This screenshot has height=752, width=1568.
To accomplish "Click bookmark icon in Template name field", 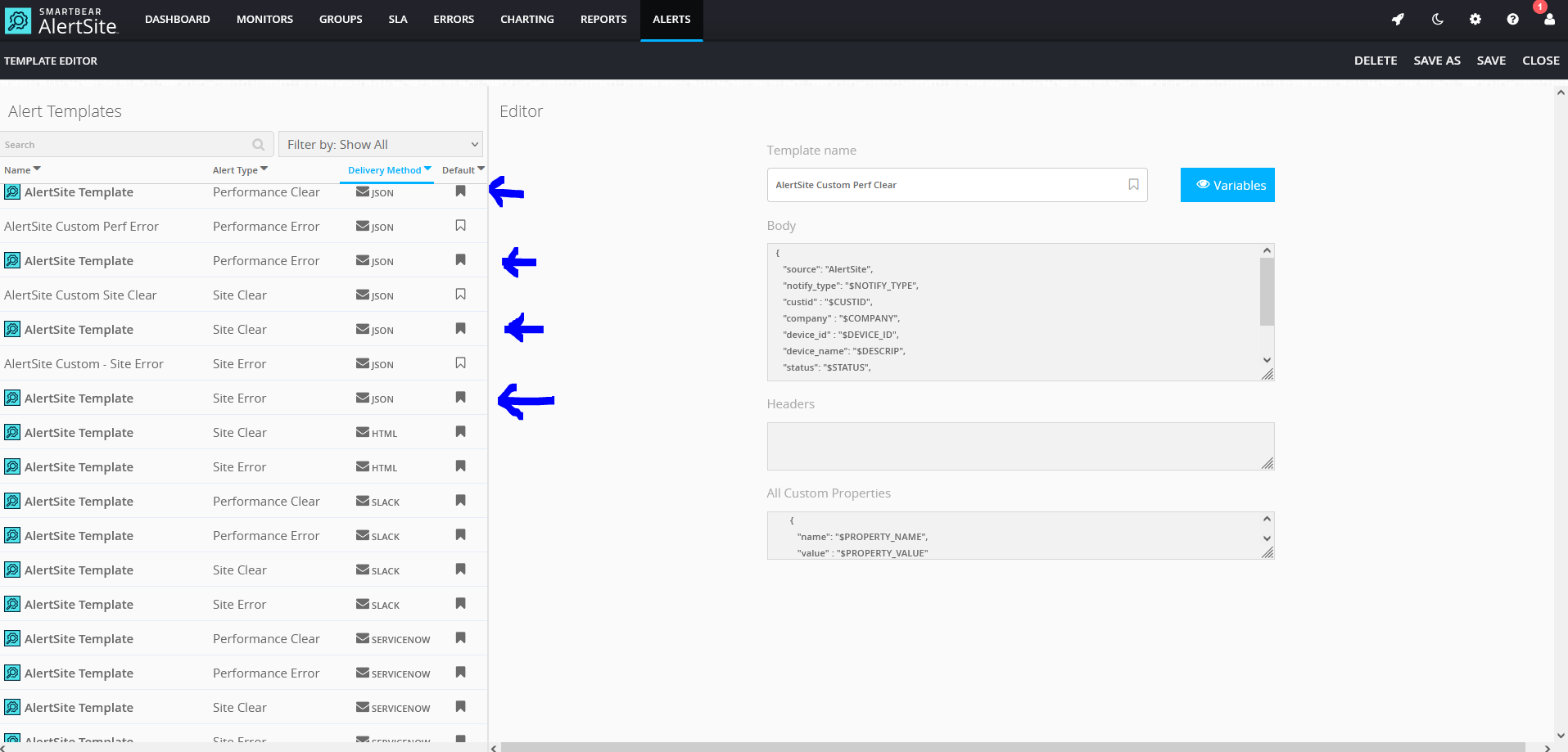I will 1133,185.
